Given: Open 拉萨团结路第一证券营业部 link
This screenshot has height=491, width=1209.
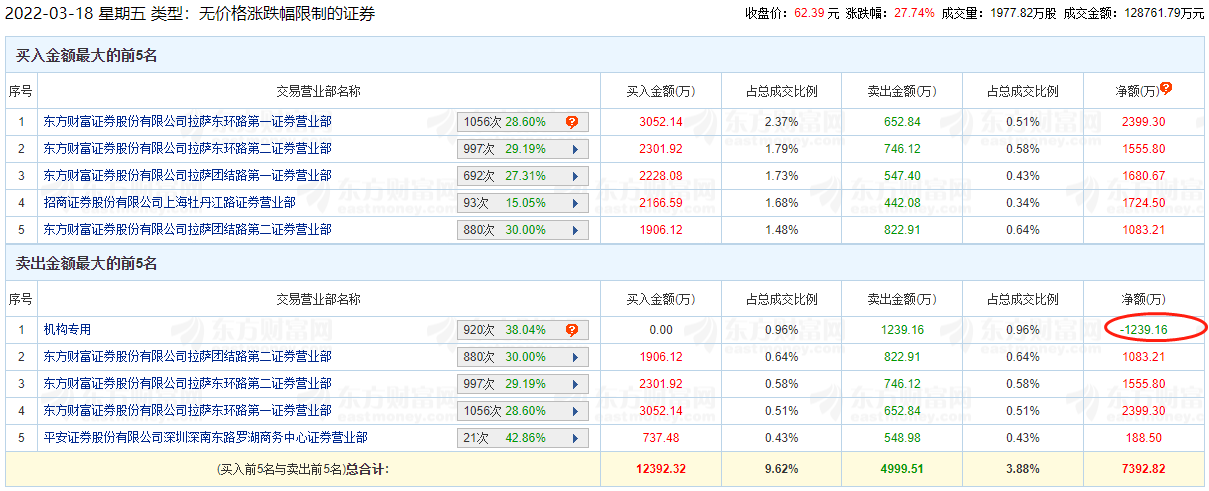Looking at the screenshot, I should 187,176.
